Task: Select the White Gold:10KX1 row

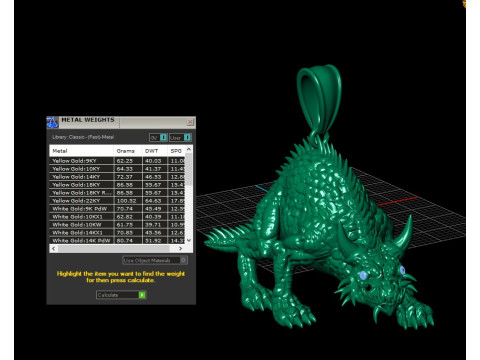Action: tap(117, 217)
